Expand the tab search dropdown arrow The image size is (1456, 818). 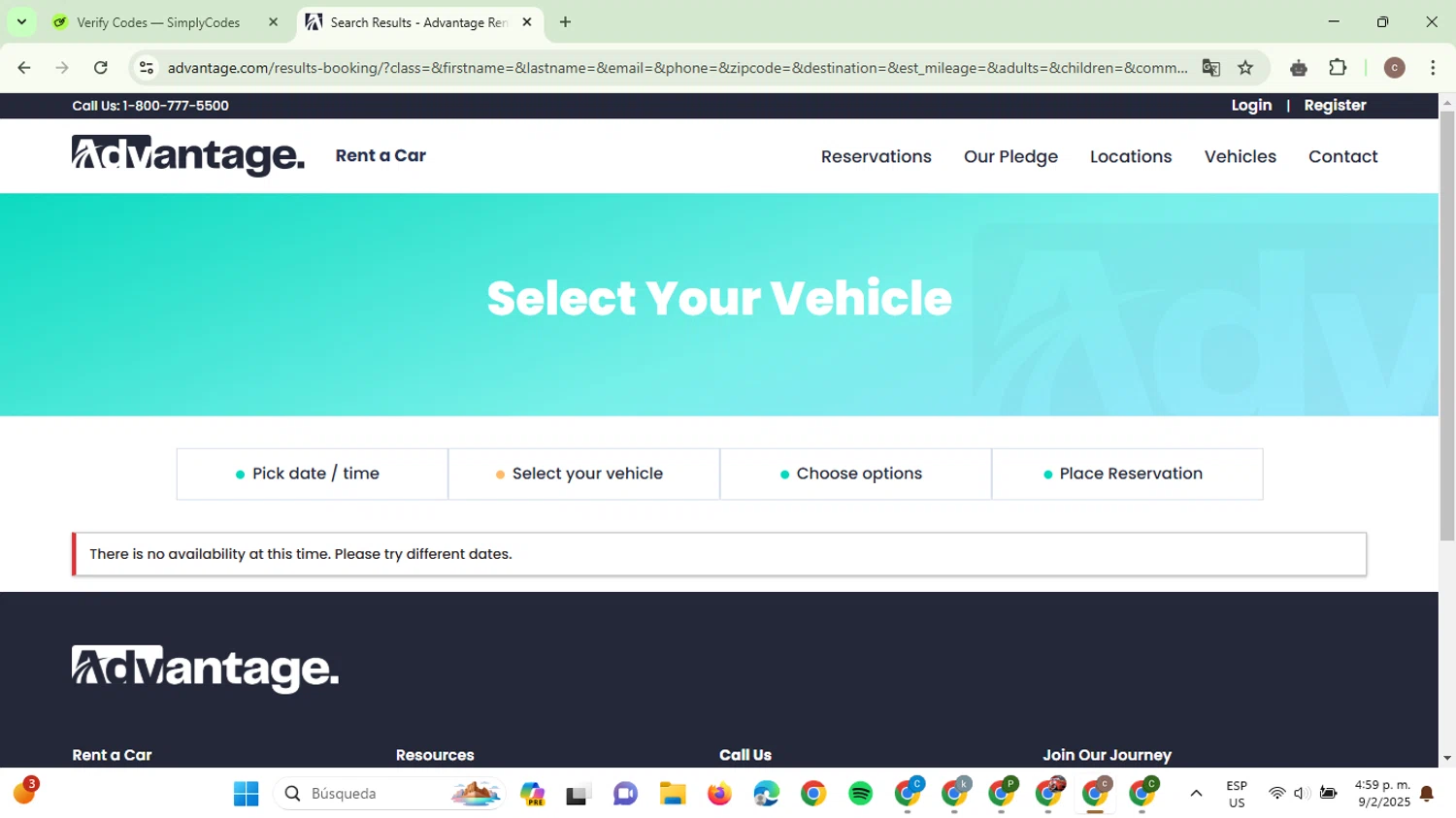pos(21,22)
